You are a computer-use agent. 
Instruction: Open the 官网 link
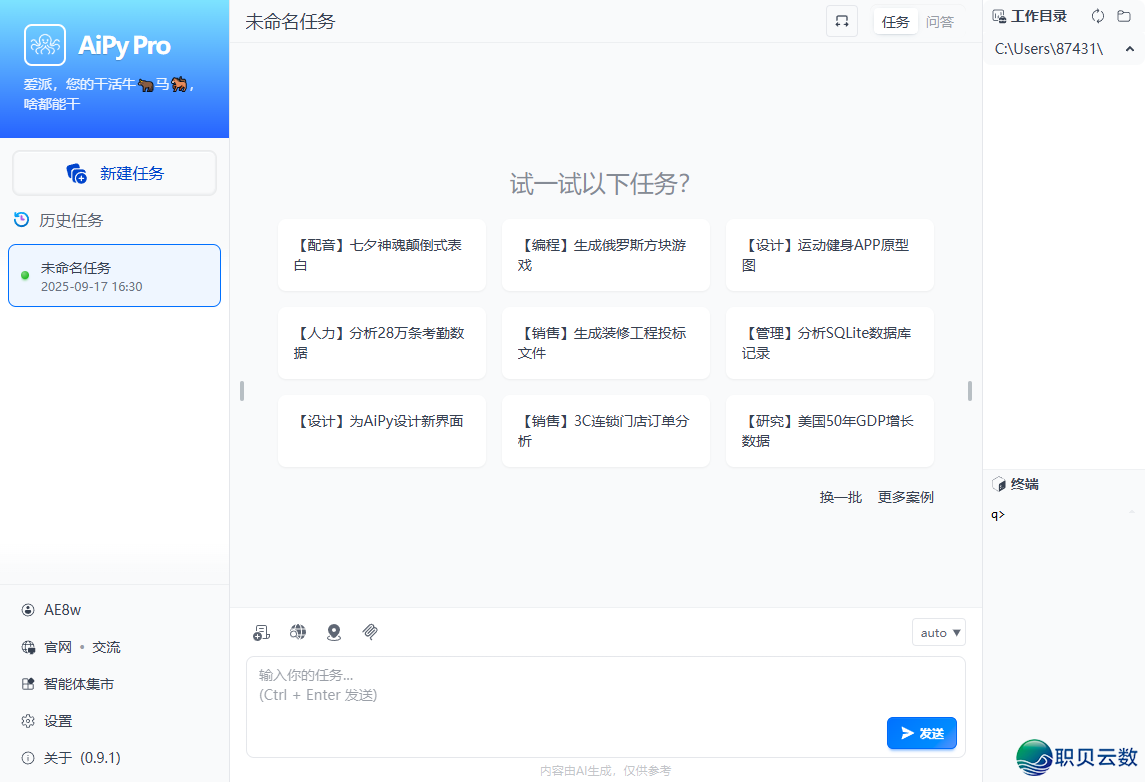(x=58, y=647)
